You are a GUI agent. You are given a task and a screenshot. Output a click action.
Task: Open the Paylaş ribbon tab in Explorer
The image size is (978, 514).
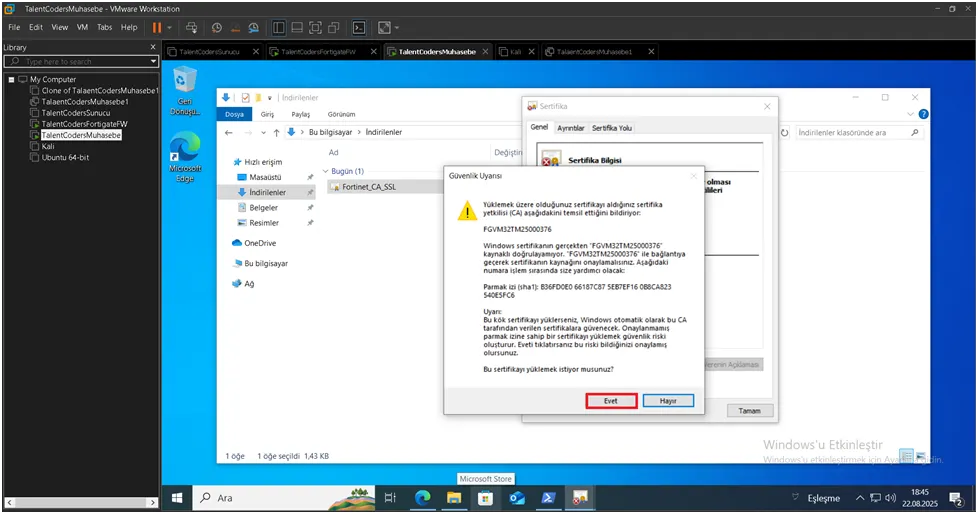click(x=301, y=114)
